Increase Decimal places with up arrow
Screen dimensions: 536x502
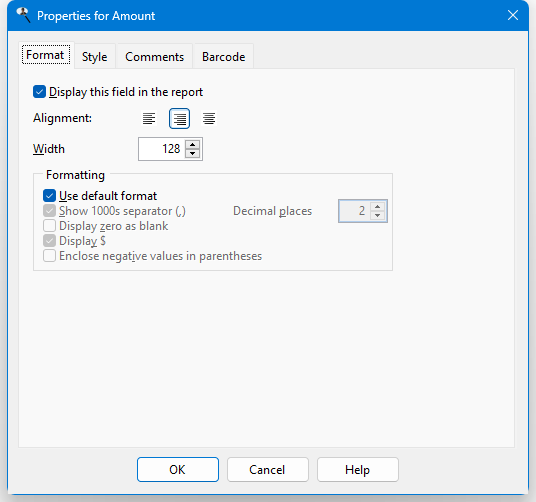377,207
